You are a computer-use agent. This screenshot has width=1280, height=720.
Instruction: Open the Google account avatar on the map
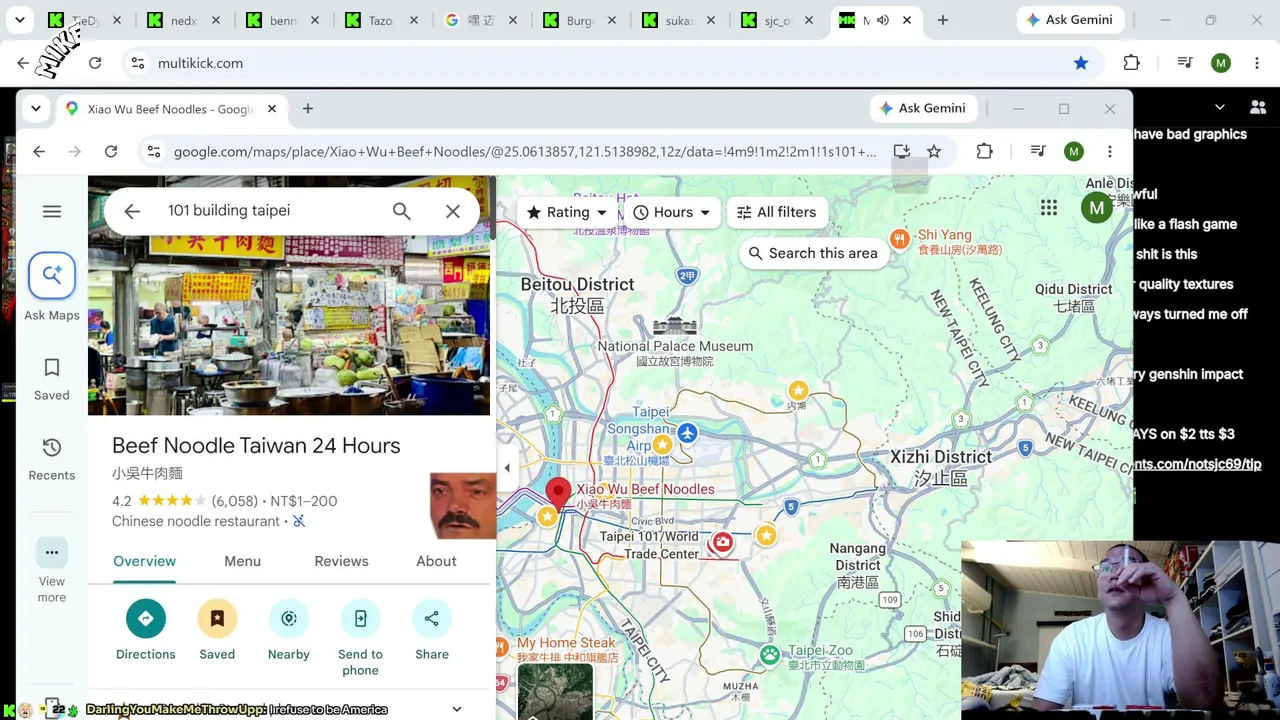click(1097, 208)
